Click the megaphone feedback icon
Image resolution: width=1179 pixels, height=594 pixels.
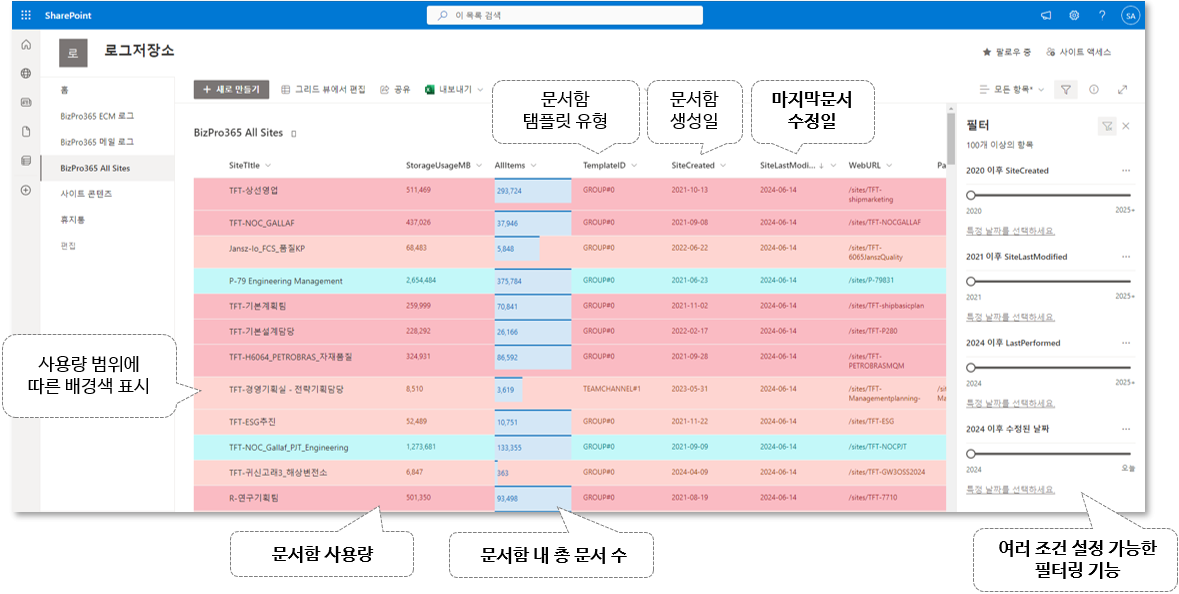point(1046,15)
